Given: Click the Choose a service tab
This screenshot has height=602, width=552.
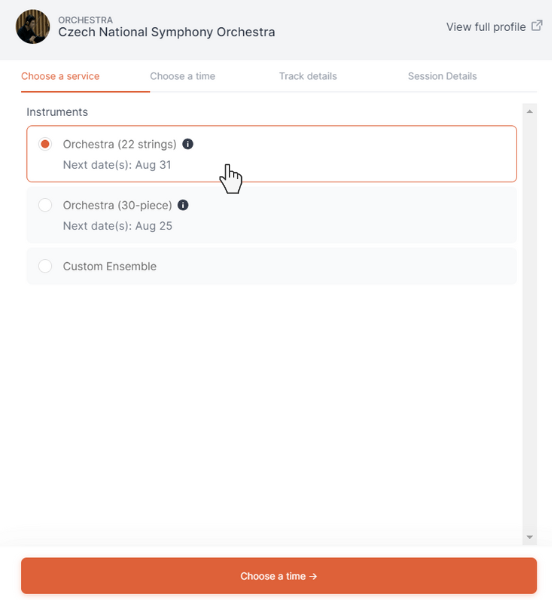Looking at the screenshot, I should (x=60, y=76).
